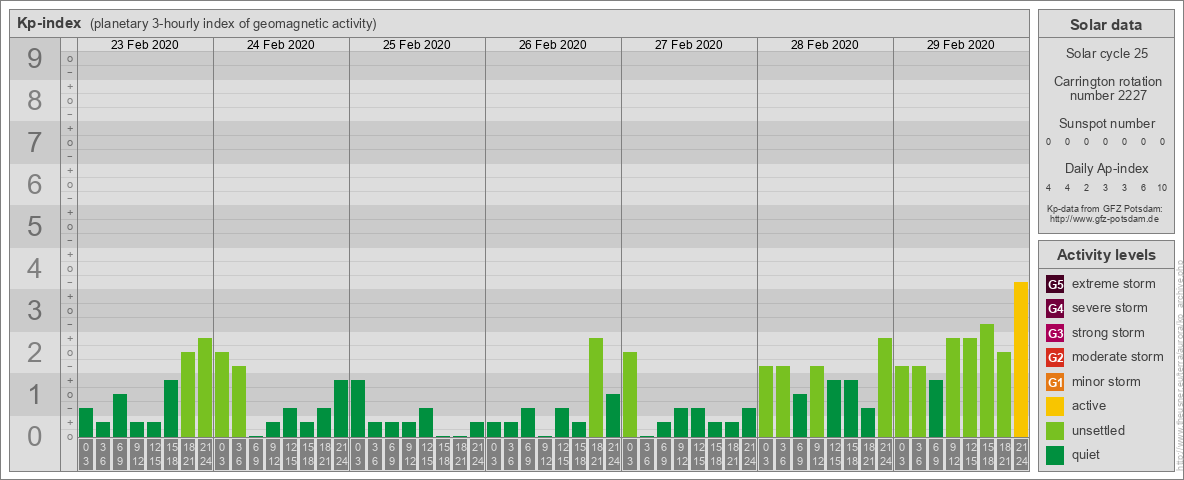Click the G2 moderate storm badge
Viewport: 1184px width, 480px height.
(x=1055, y=357)
